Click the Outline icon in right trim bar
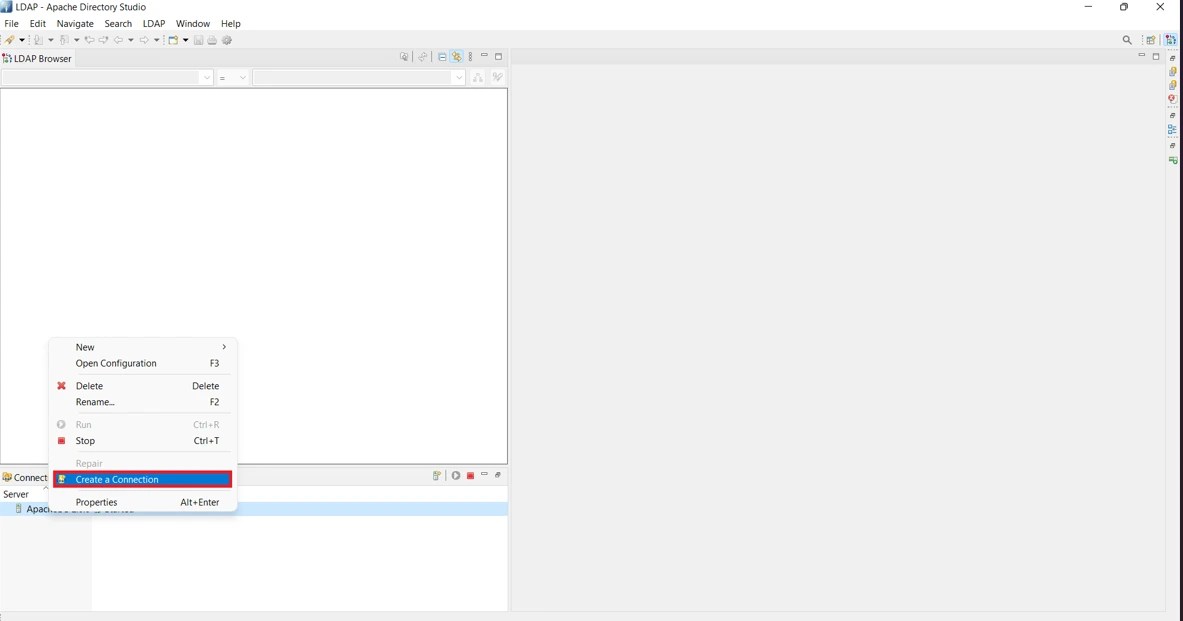This screenshot has width=1183, height=621. tap(1172, 130)
